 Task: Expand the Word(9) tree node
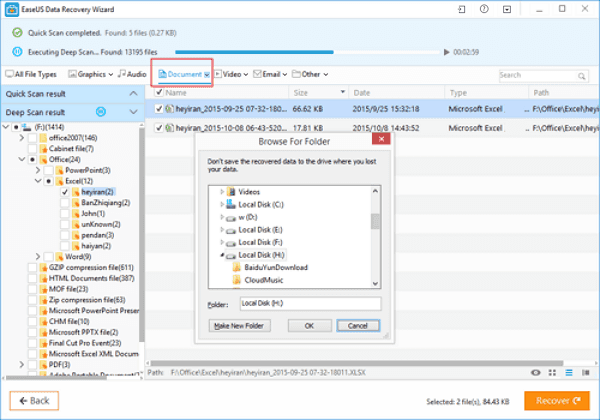point(38,257)
